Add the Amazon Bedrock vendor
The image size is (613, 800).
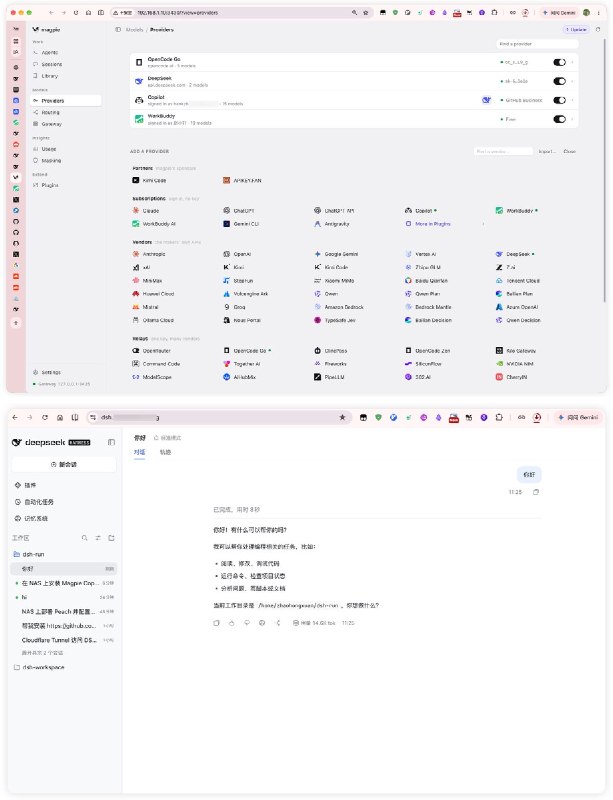[339, 307]
